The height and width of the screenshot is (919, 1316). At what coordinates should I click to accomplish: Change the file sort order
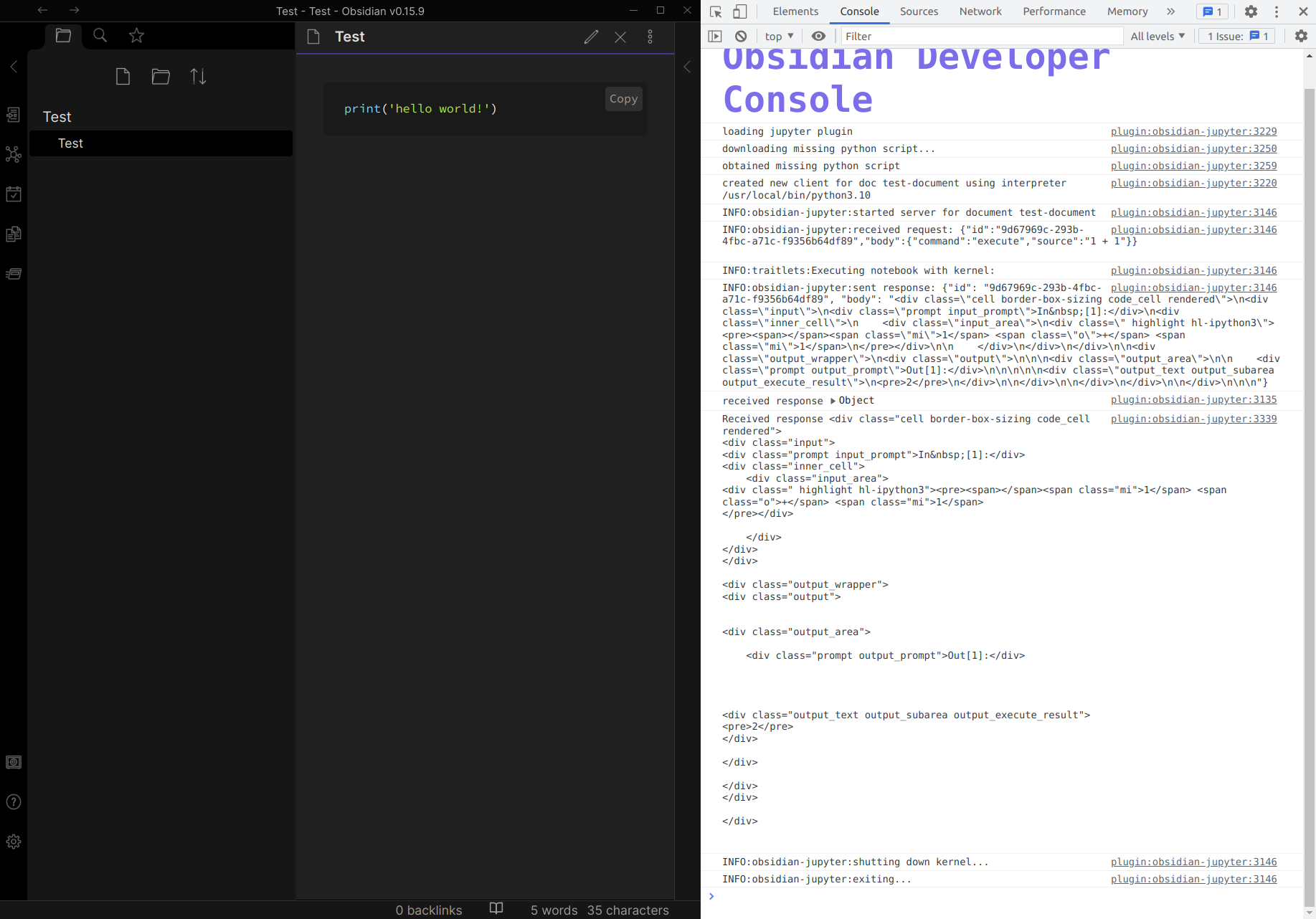[198, 76]
